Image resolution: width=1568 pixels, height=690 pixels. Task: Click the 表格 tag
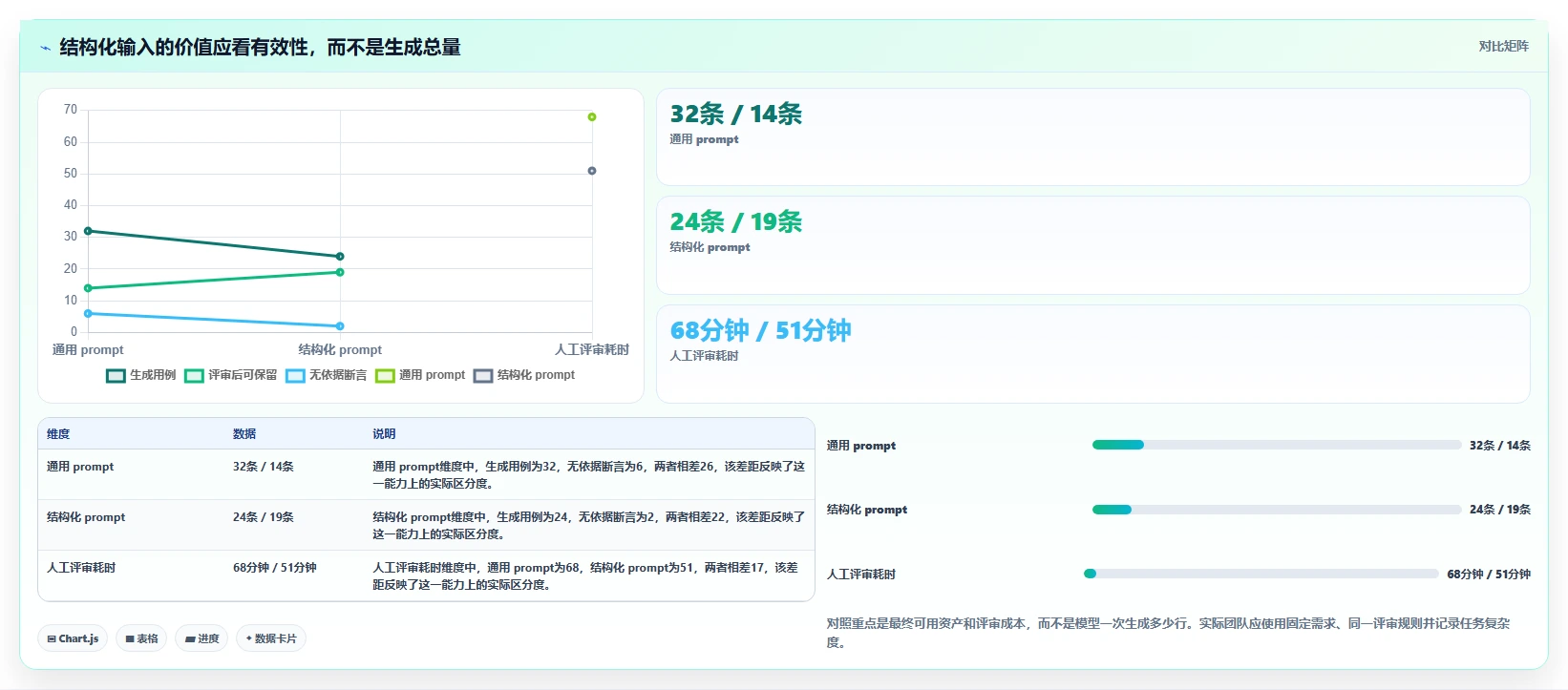click(x=141, y=638)
